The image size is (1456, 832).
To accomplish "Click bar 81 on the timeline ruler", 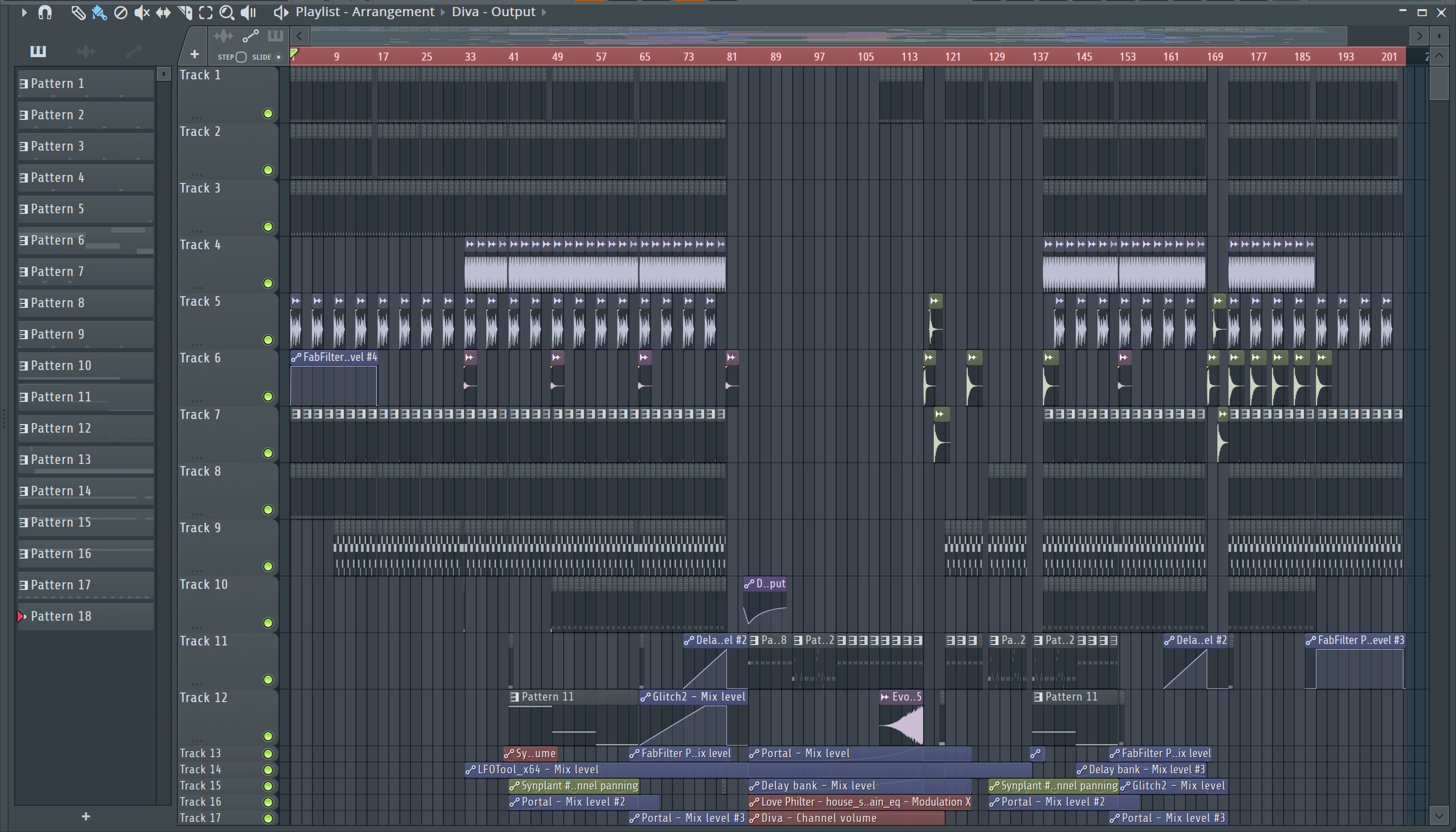I will click(x=732, y=57).
